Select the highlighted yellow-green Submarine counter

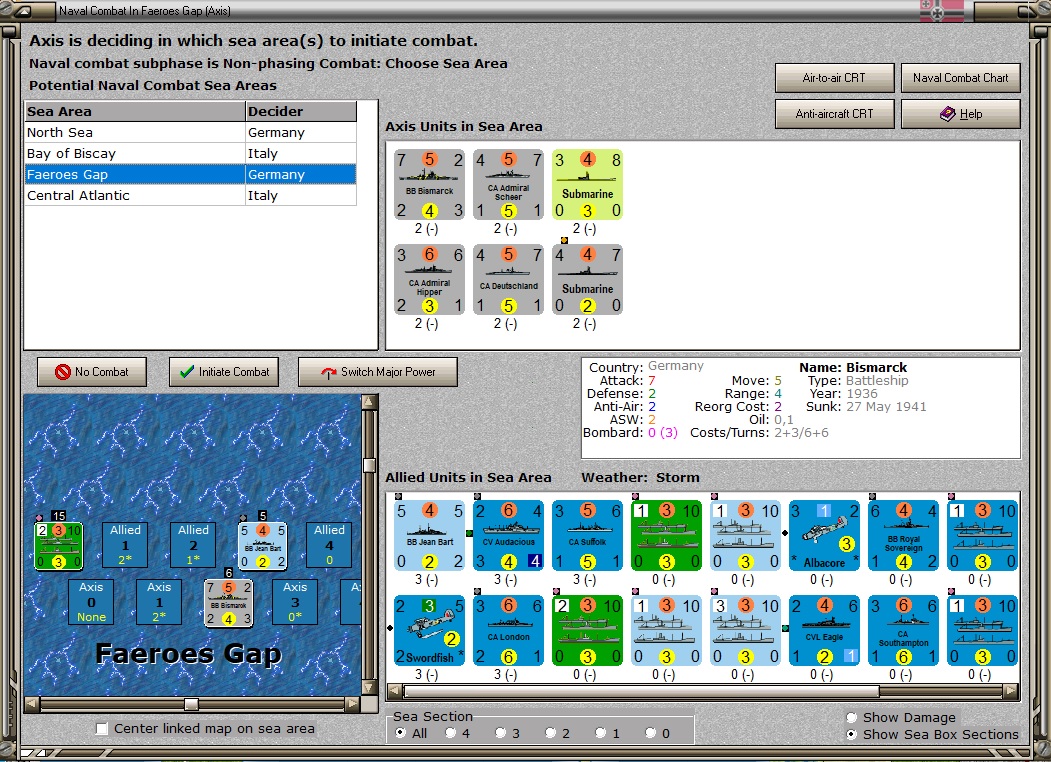[x=587, y=185]
